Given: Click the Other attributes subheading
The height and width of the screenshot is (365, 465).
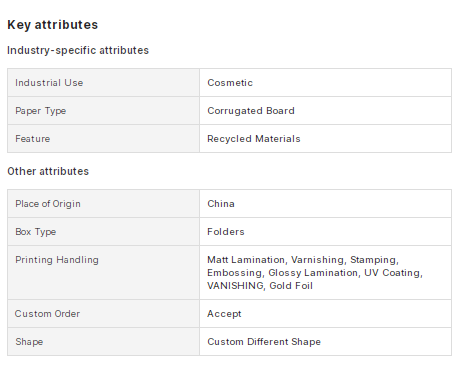Looking at the screenshot, I should click(x=48, y=171).
